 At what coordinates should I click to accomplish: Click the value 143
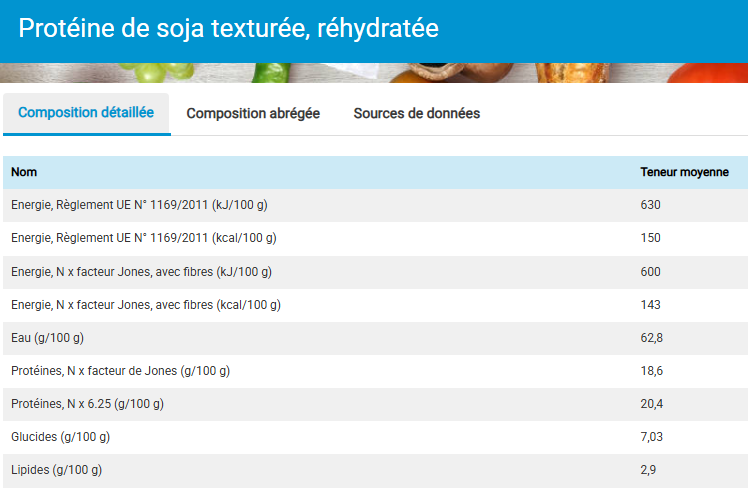(650, 304)
